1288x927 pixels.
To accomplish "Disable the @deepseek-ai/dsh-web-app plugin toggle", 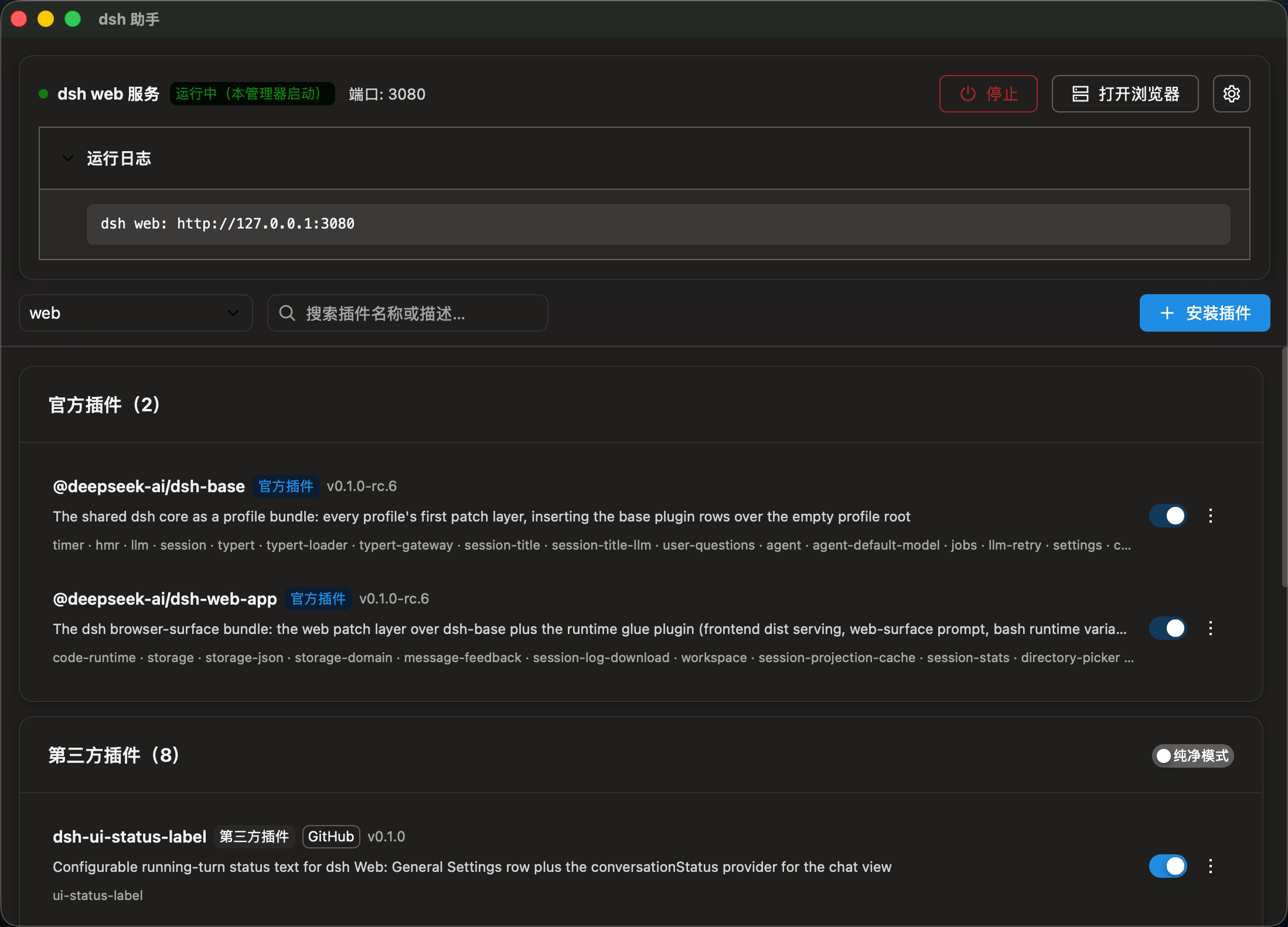I will [x=1168, y=628].
